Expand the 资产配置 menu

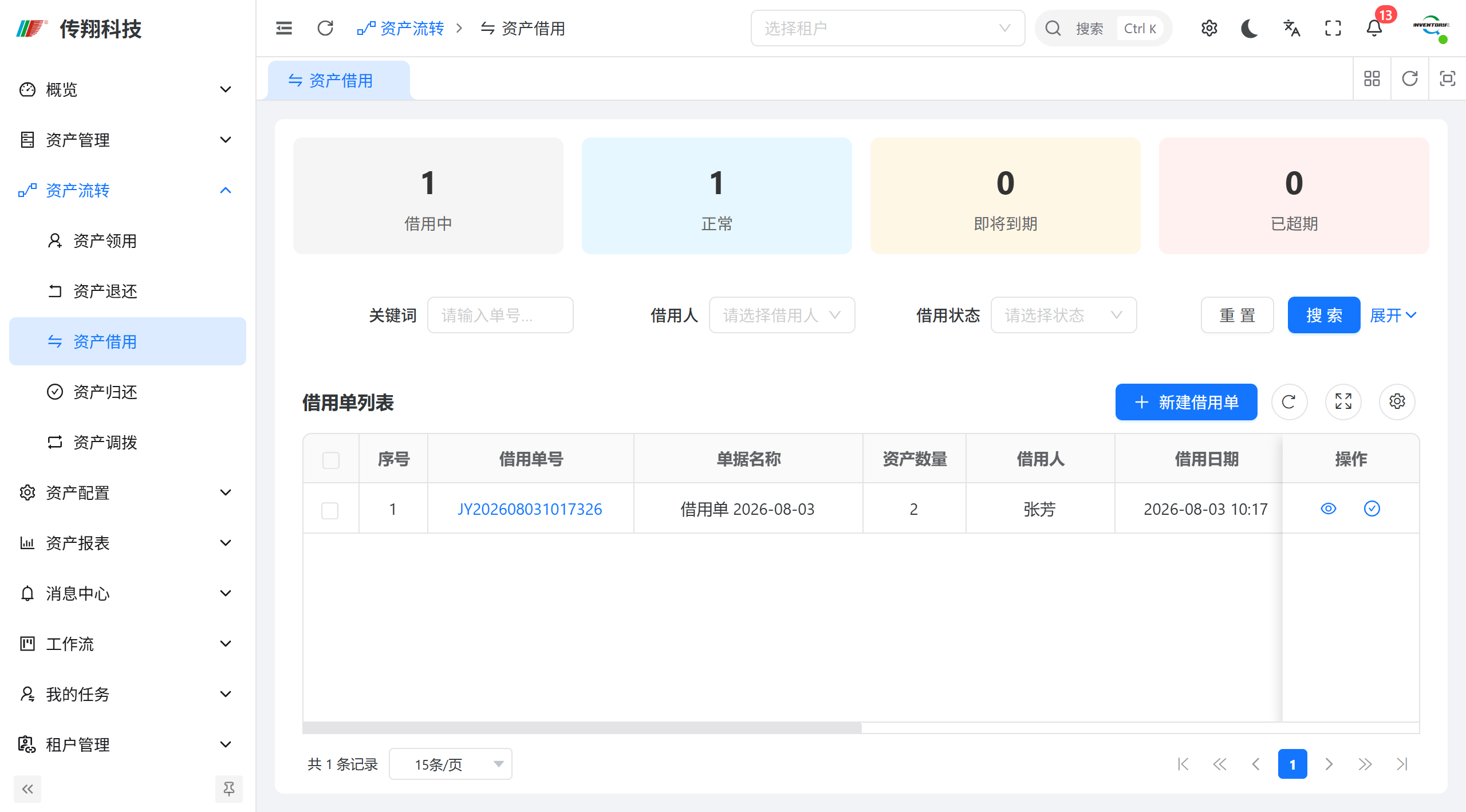point(127,492)
